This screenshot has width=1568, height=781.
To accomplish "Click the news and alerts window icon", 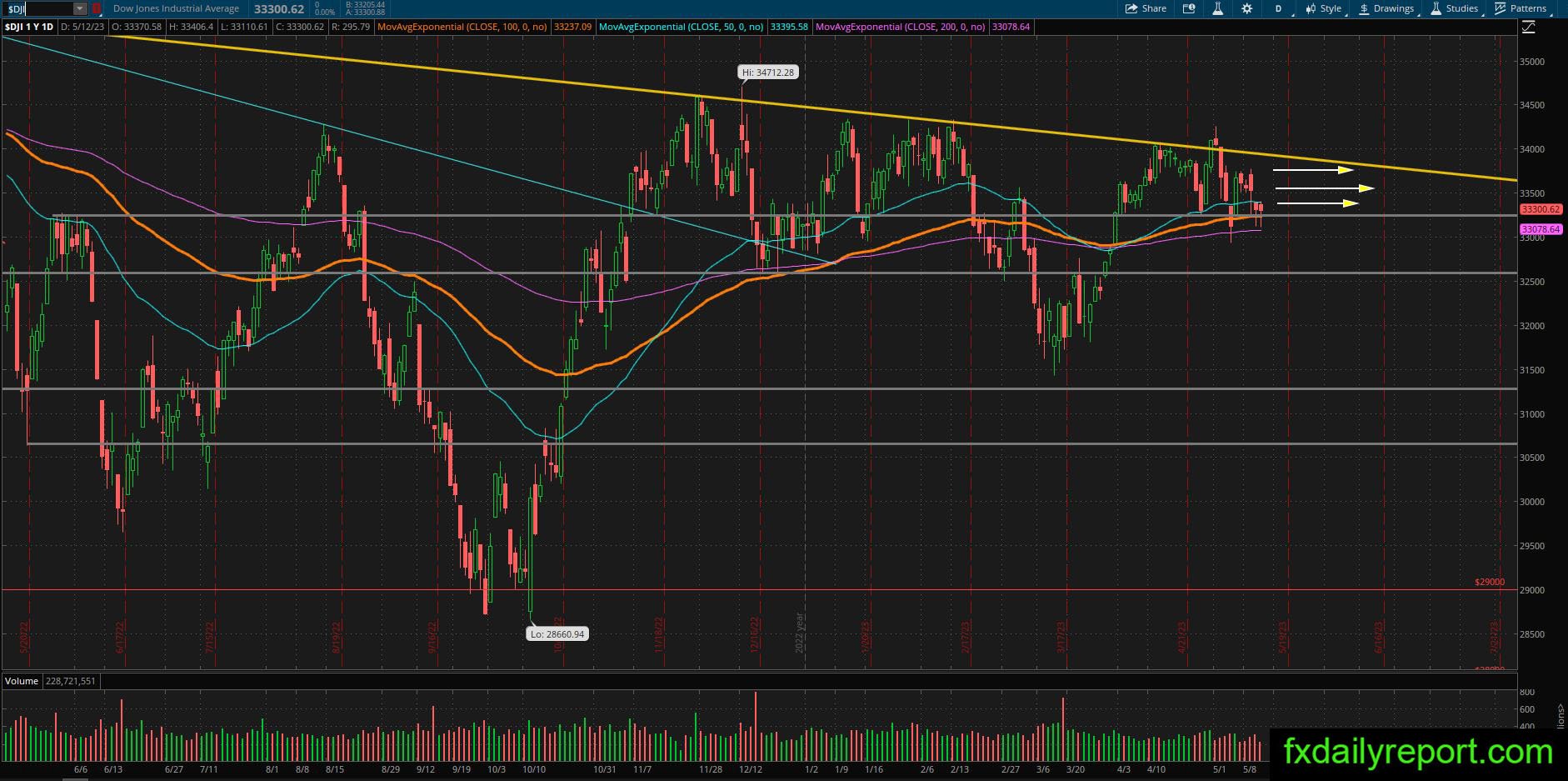I will pos(1189,8).
